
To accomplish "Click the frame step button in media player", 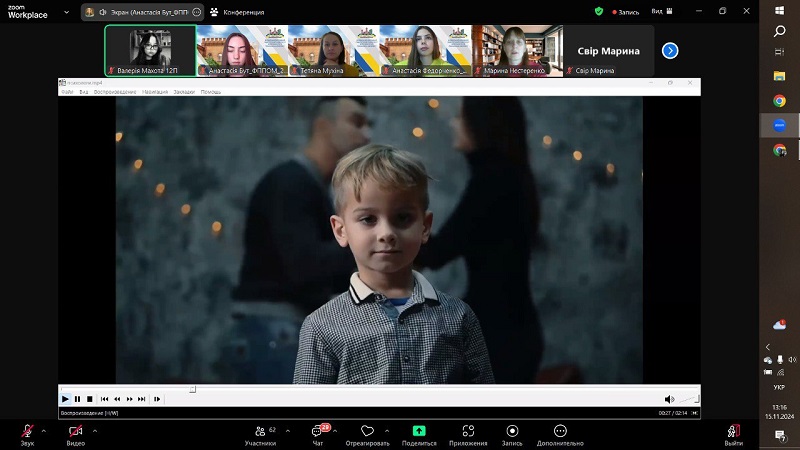I will pyautogui.click(x=157, y=399).
